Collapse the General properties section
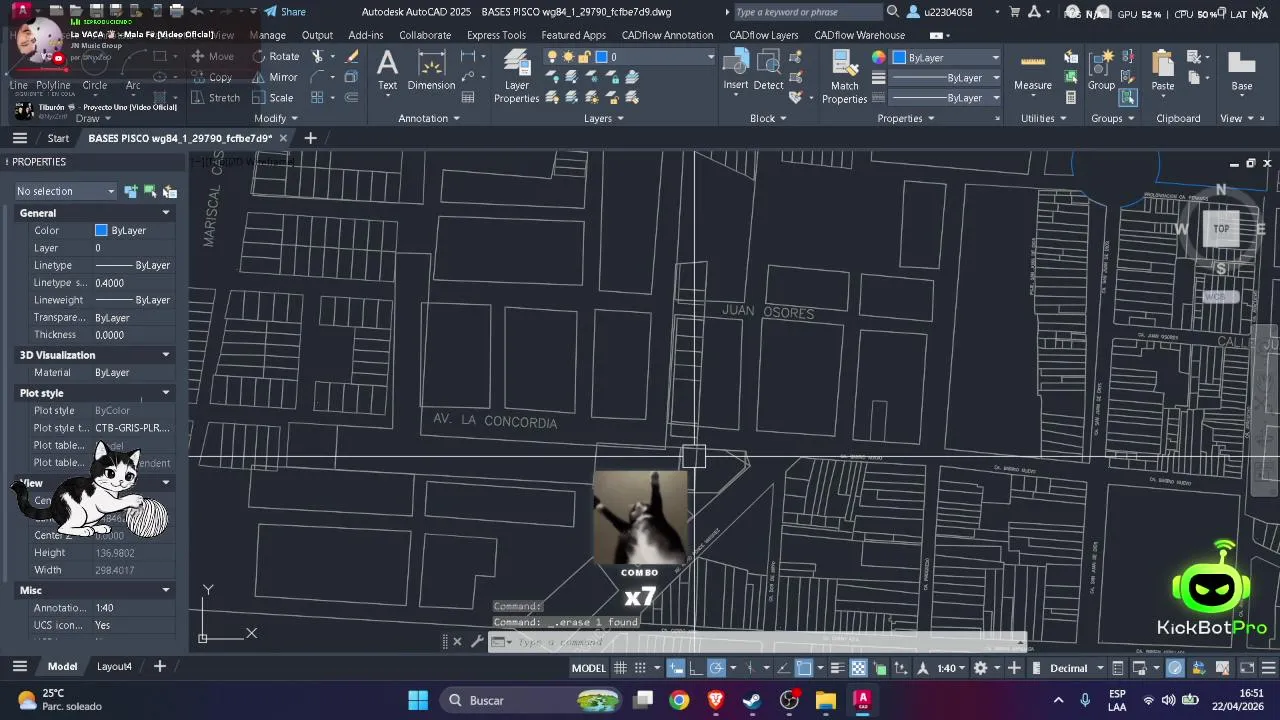 point(166,213)
